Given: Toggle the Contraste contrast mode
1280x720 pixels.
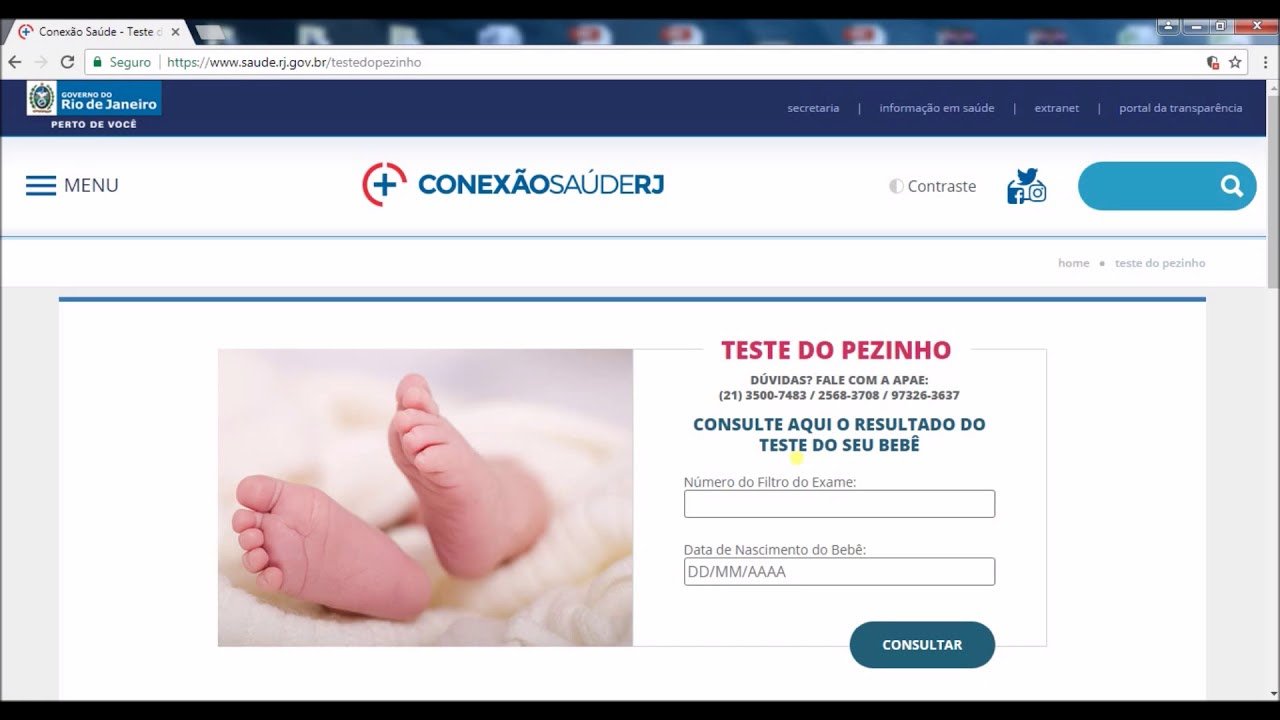Looking at the screenshot, I should [932, 186].
